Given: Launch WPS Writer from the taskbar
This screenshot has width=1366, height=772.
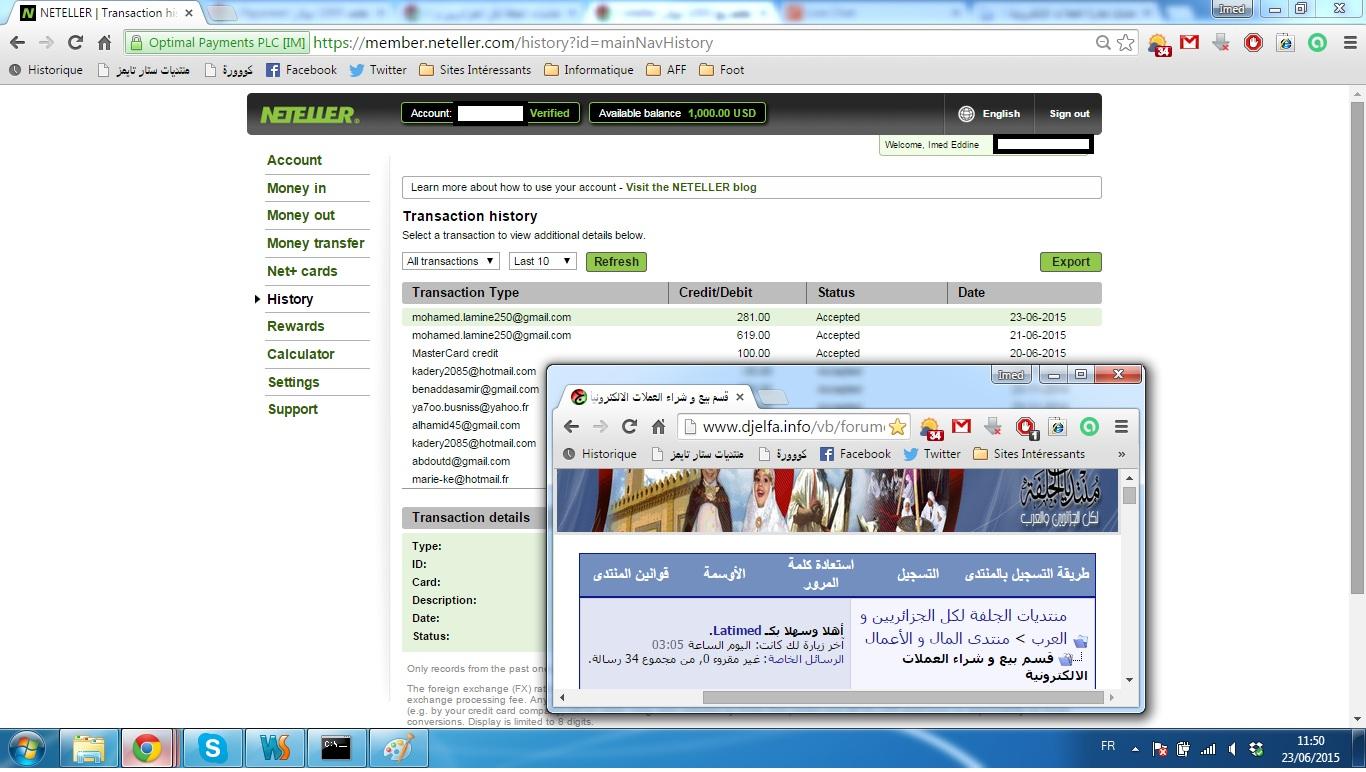Looking at the screenshot, I should coord(274,748).
